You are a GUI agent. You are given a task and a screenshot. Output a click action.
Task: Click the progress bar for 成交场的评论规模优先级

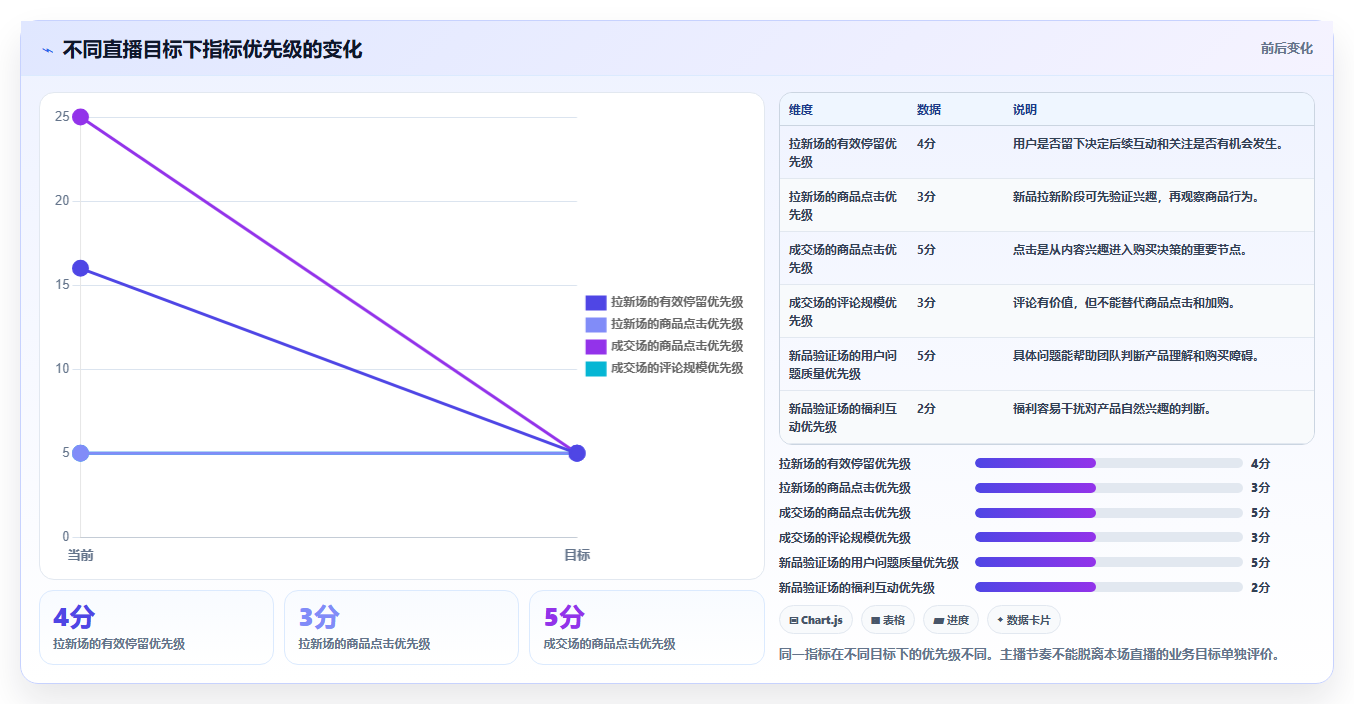coord(1108,538)
